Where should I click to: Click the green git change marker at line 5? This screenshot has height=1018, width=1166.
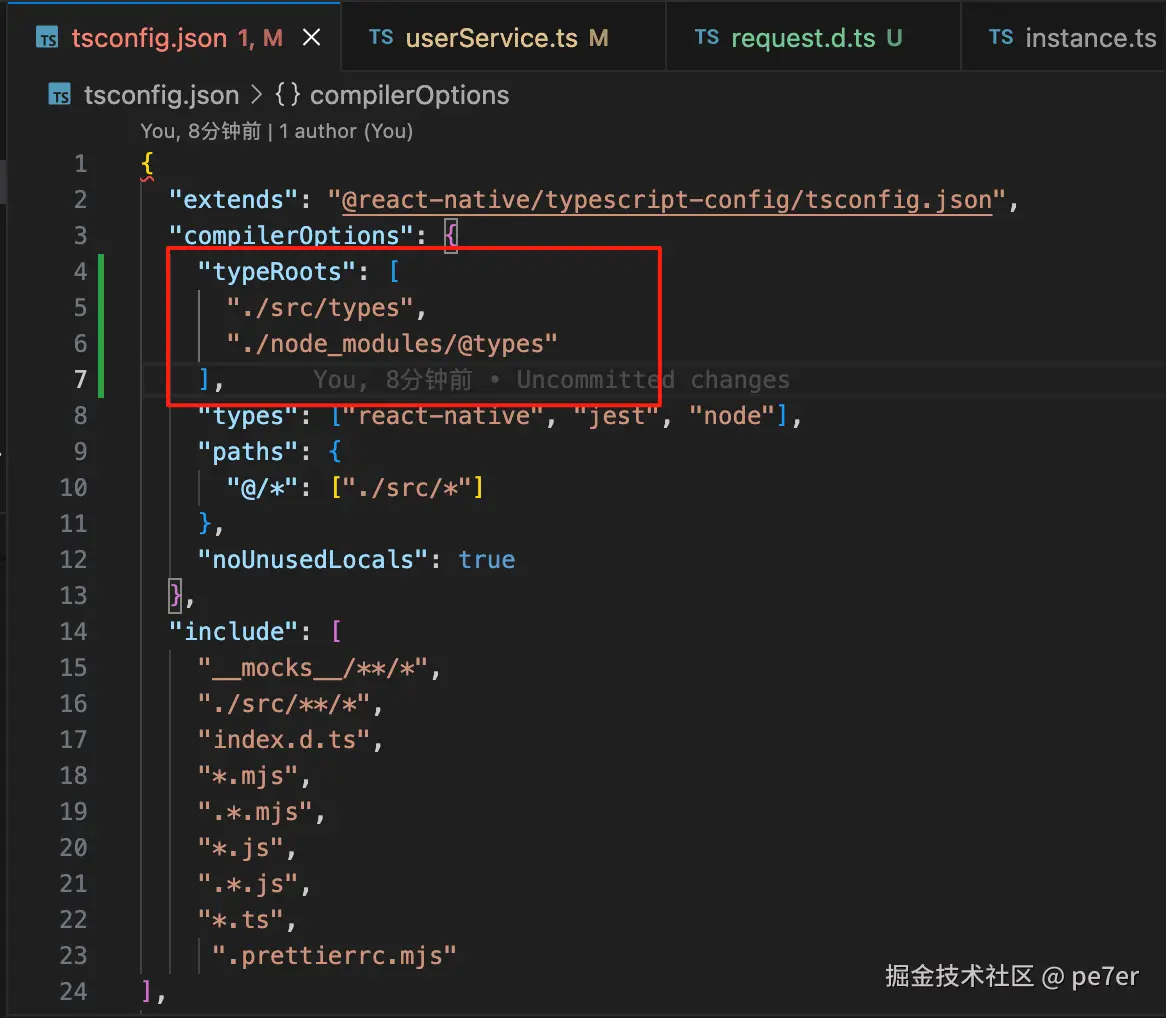pos(101,308)
